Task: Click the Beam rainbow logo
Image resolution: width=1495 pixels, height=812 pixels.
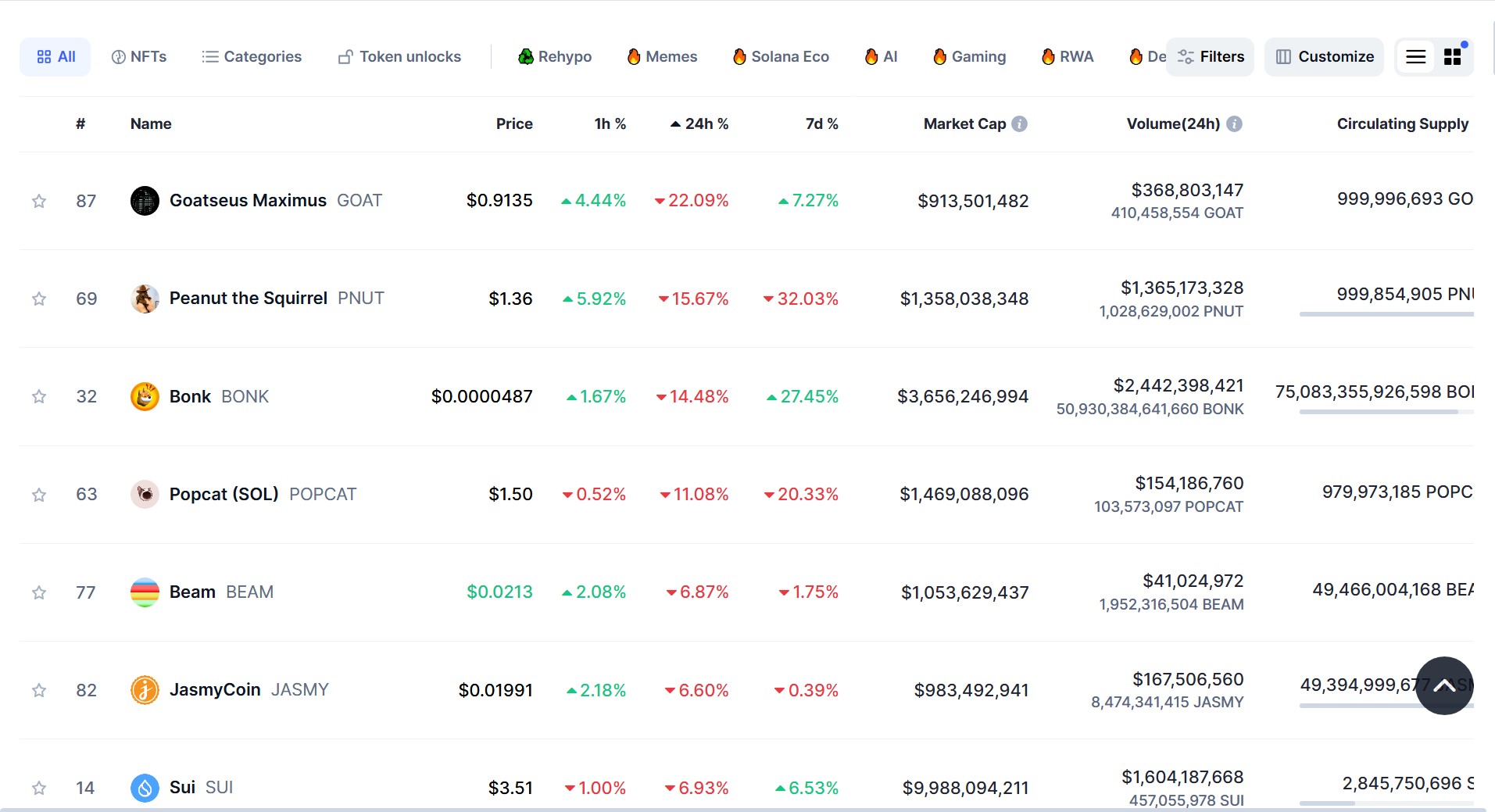Action: click(145, 592)
